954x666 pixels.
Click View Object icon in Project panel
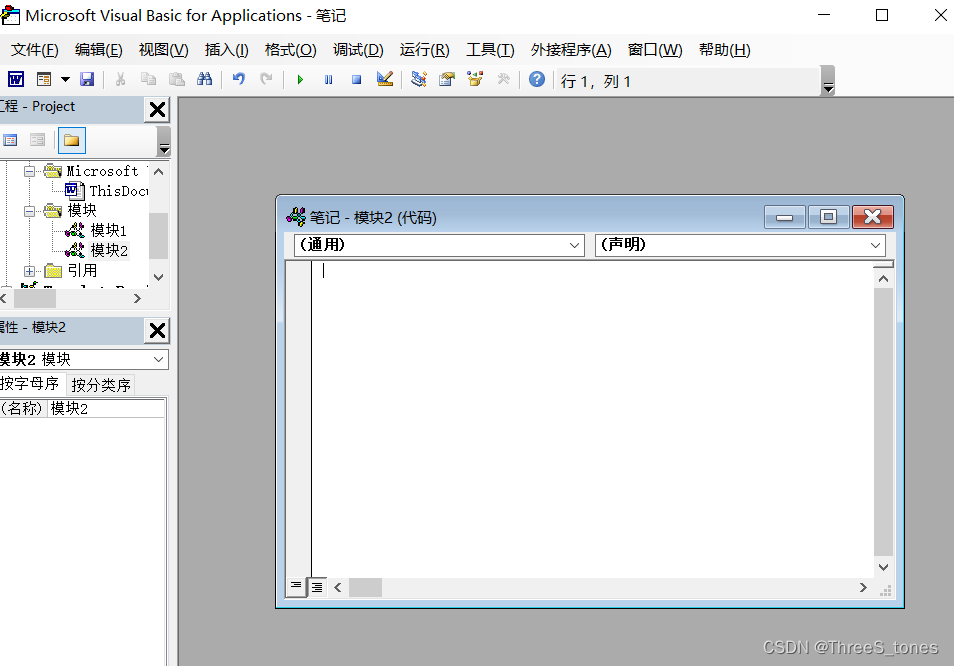(38, 140)
